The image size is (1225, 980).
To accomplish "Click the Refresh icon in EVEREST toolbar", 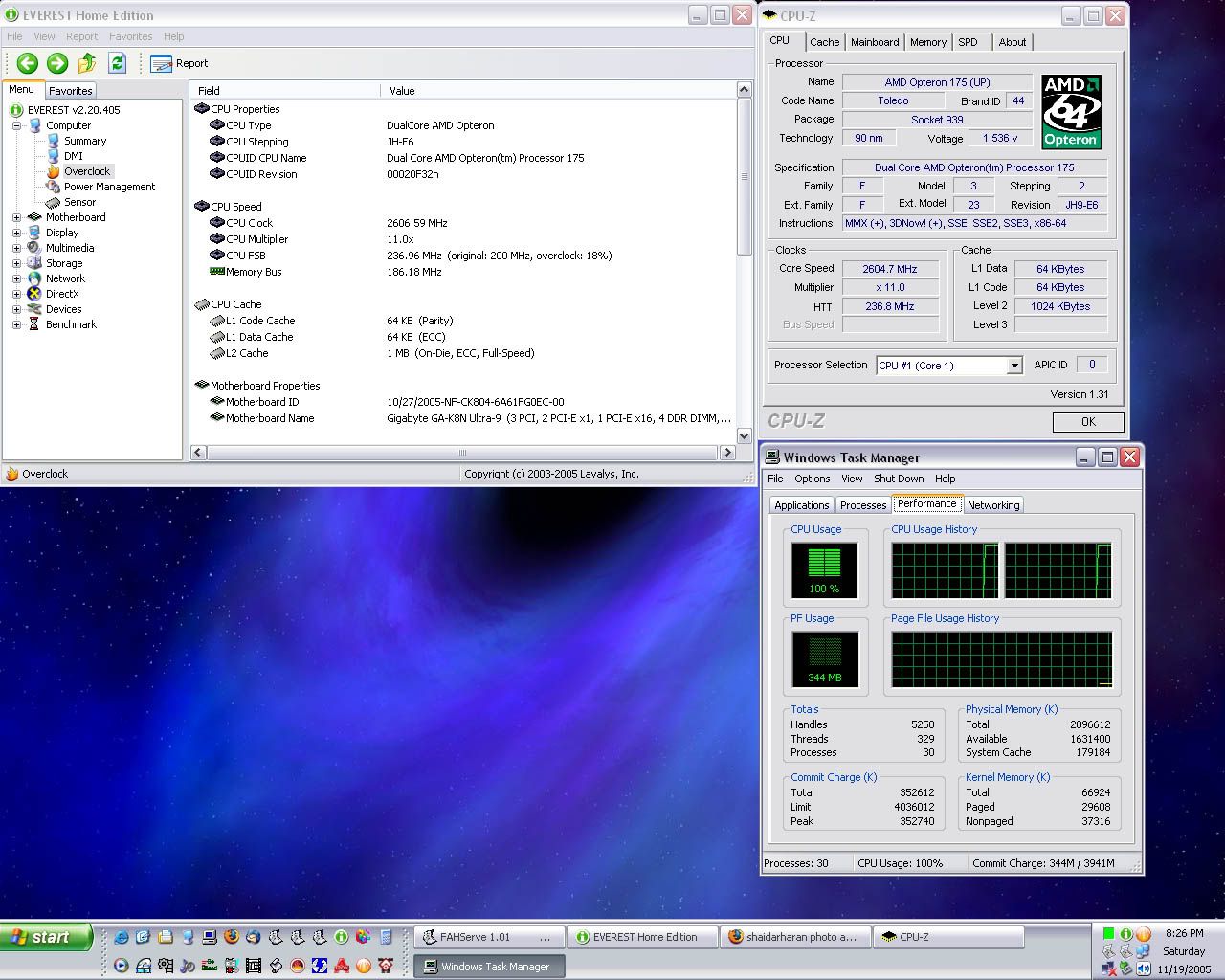I will pyautogui.click(x=118, y=63).
